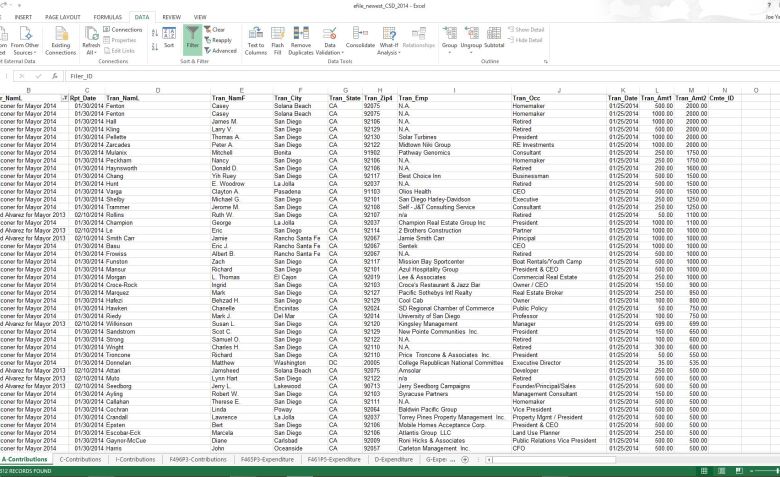Image resolution: width=780 pixels, height=477 pixels.
Task: Switch to I-Contributions sheet
Action: coord(135,460)
